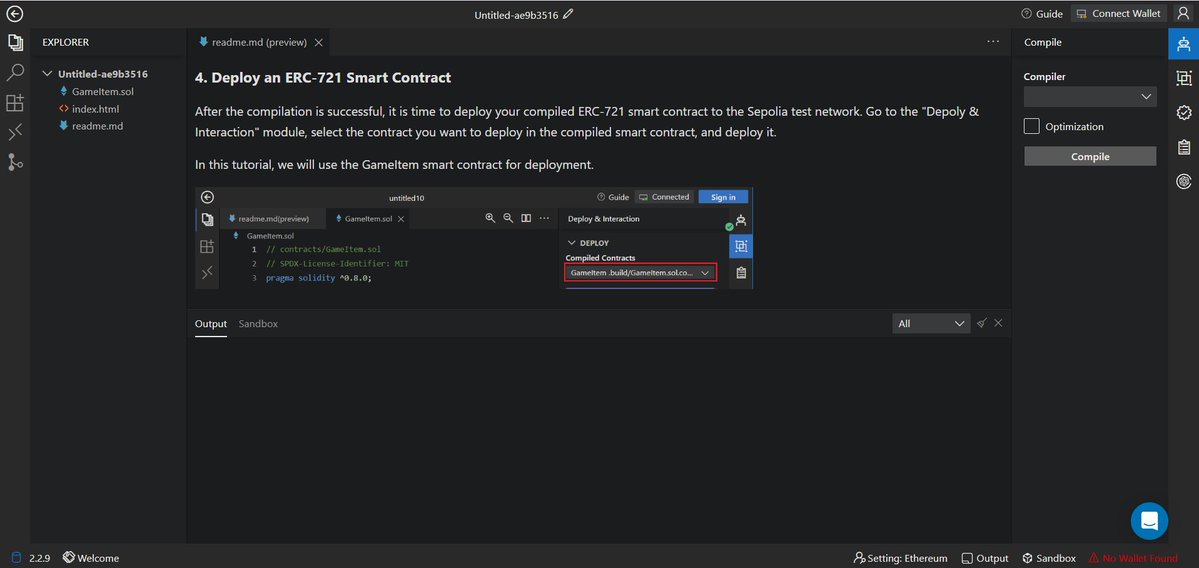1199x568 pixels.
Task: Open index.html in the explorer
Action: click(96, 109)
